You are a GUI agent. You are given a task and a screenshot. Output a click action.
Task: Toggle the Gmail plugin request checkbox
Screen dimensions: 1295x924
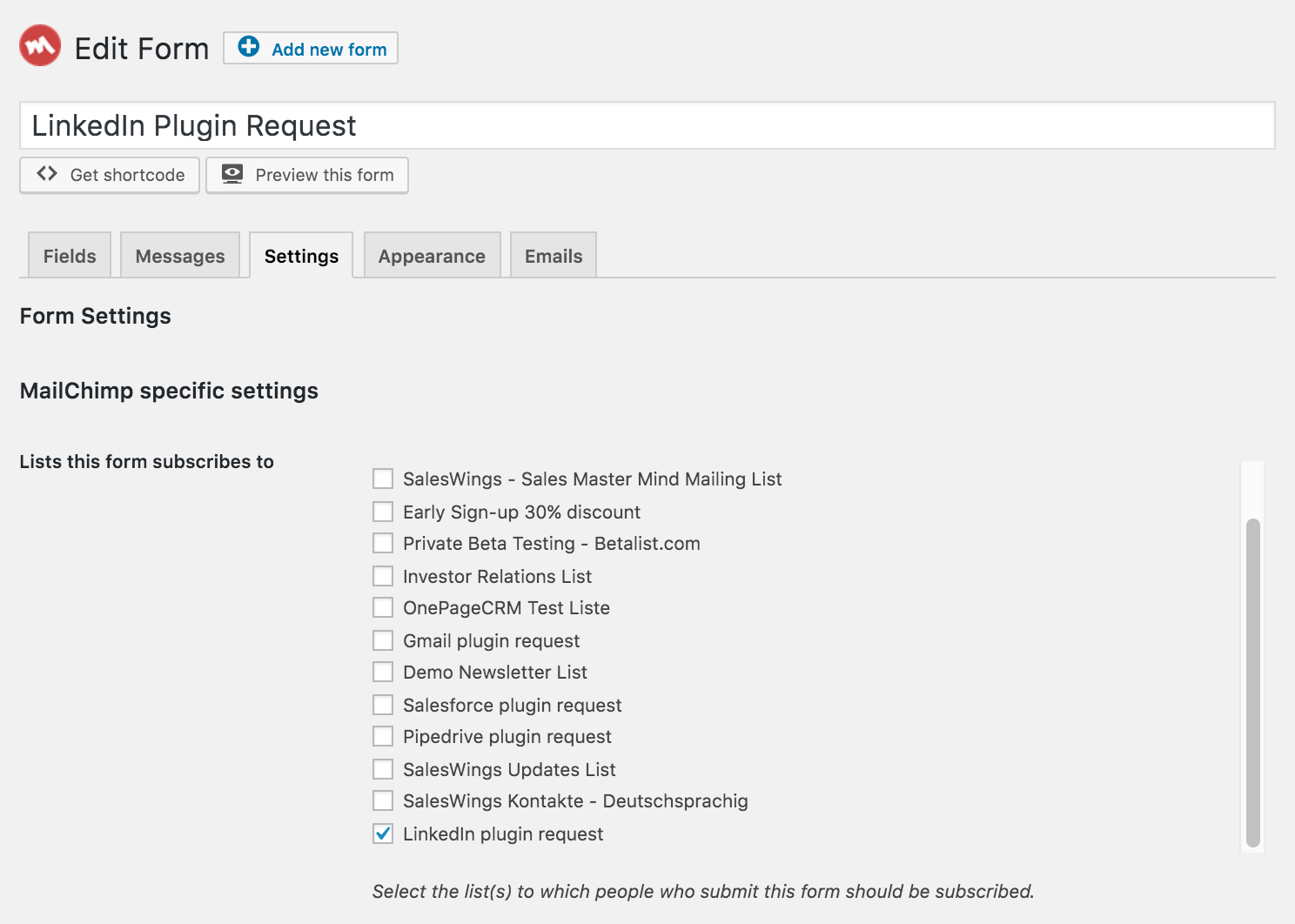click(x=383, y=640)
